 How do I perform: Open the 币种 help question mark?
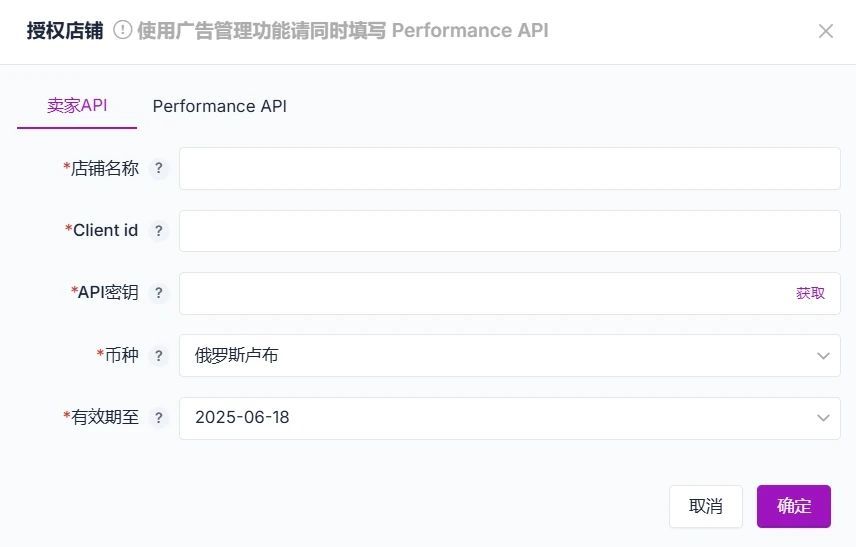[x=158, y=356]
